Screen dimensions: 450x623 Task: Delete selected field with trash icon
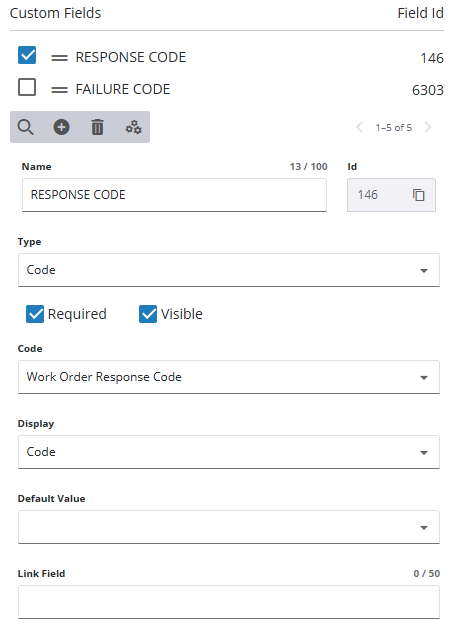98,128
